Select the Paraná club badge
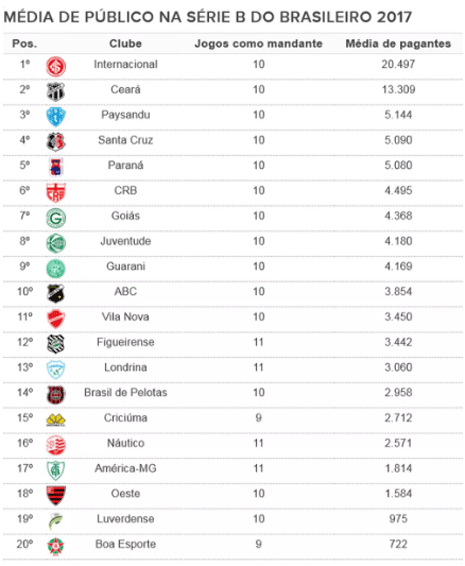The width and height of the screenshot is (465, 566). coord(56,167)
